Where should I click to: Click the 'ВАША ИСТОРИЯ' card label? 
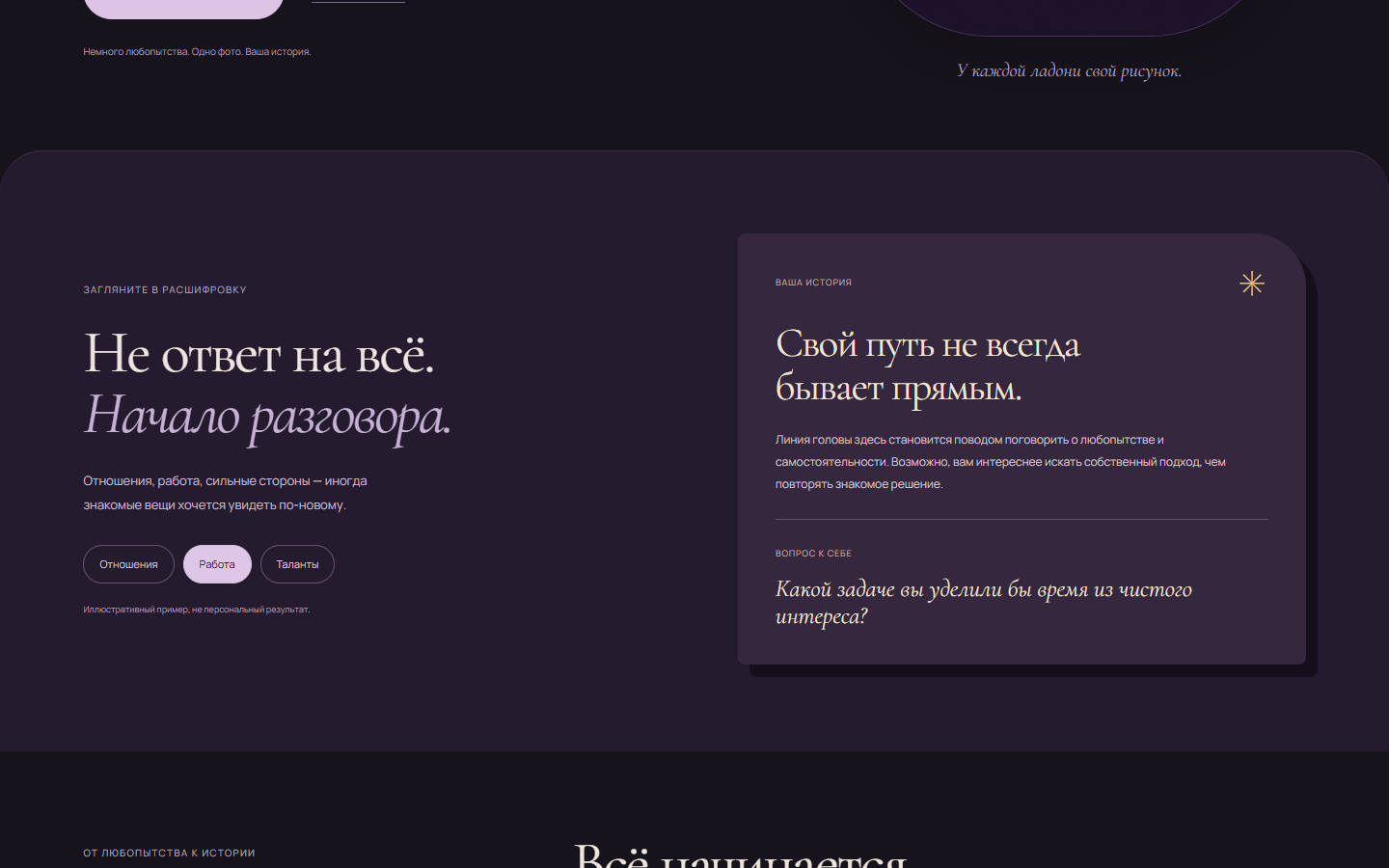[x=813, y=283]
